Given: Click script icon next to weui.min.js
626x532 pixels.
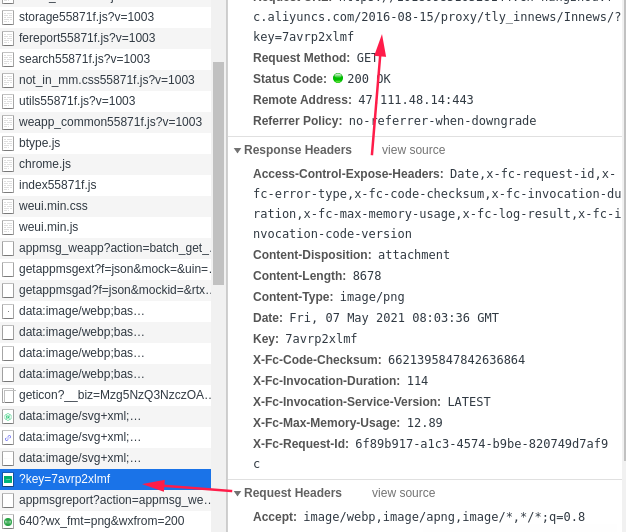Looking at the screenshot, I should 8,227.
